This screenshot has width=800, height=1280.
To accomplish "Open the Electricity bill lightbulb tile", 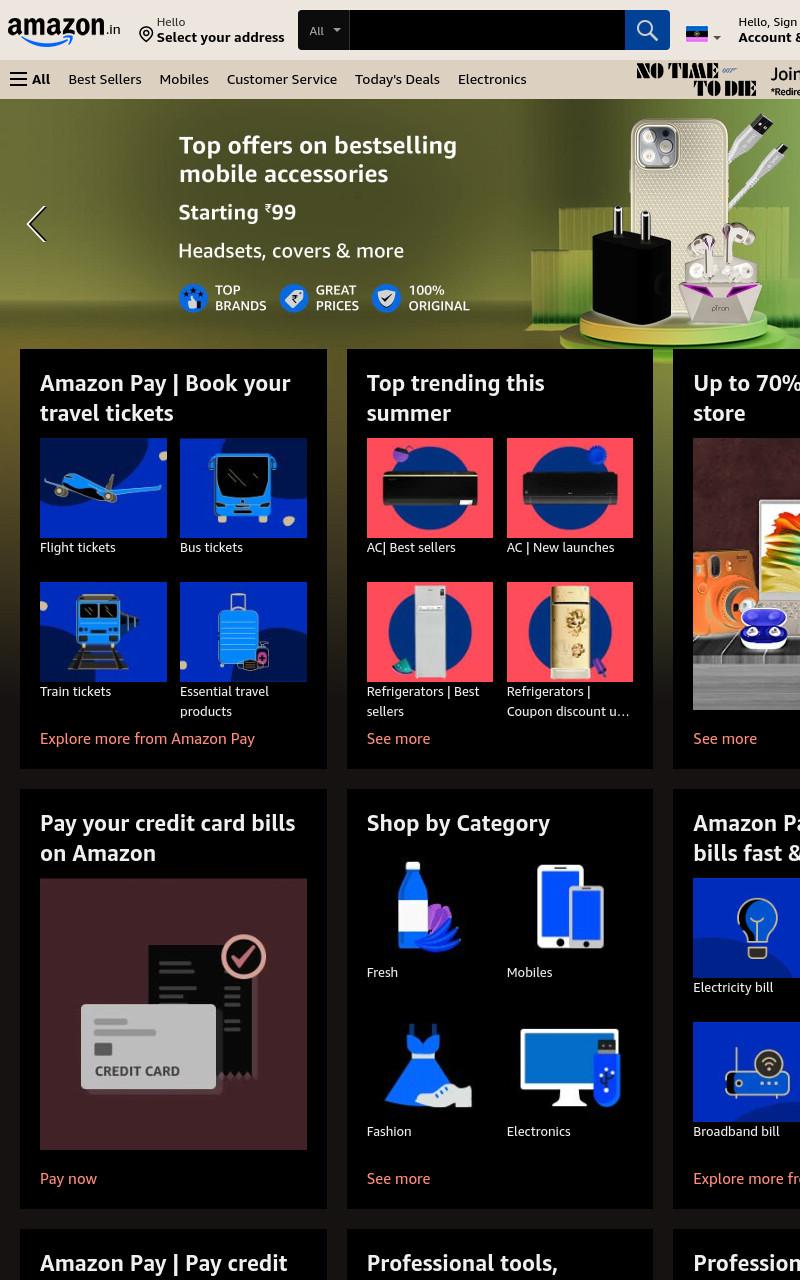I will pos(746,928).
